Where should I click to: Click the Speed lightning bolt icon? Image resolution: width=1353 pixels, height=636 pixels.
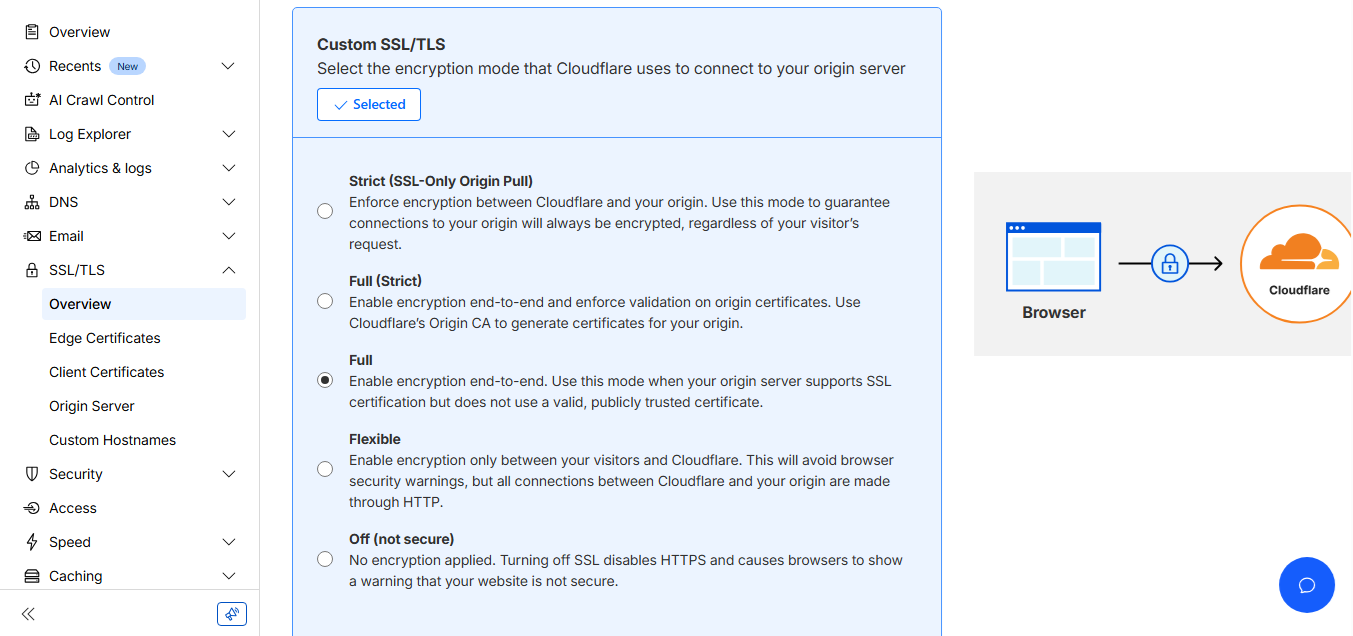(x=32, y=542)
